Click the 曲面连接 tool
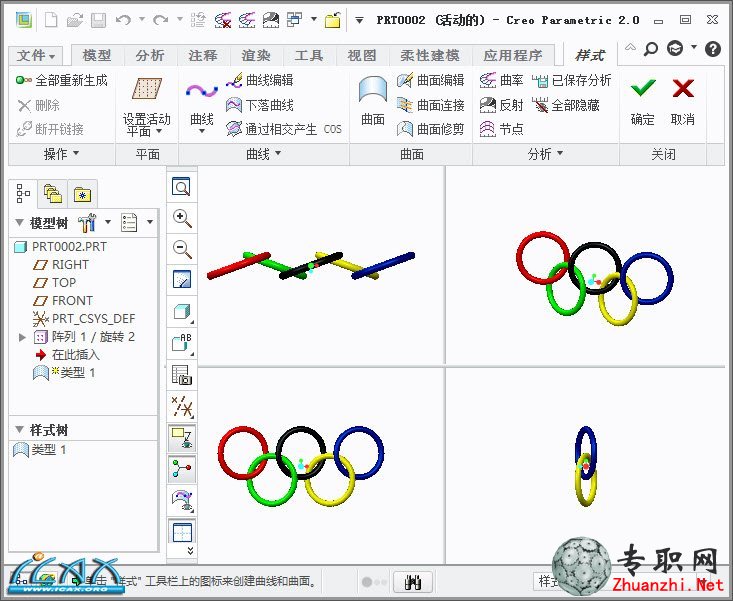The height and width of the screenshot is (601, 733). (x=431, y=105)
